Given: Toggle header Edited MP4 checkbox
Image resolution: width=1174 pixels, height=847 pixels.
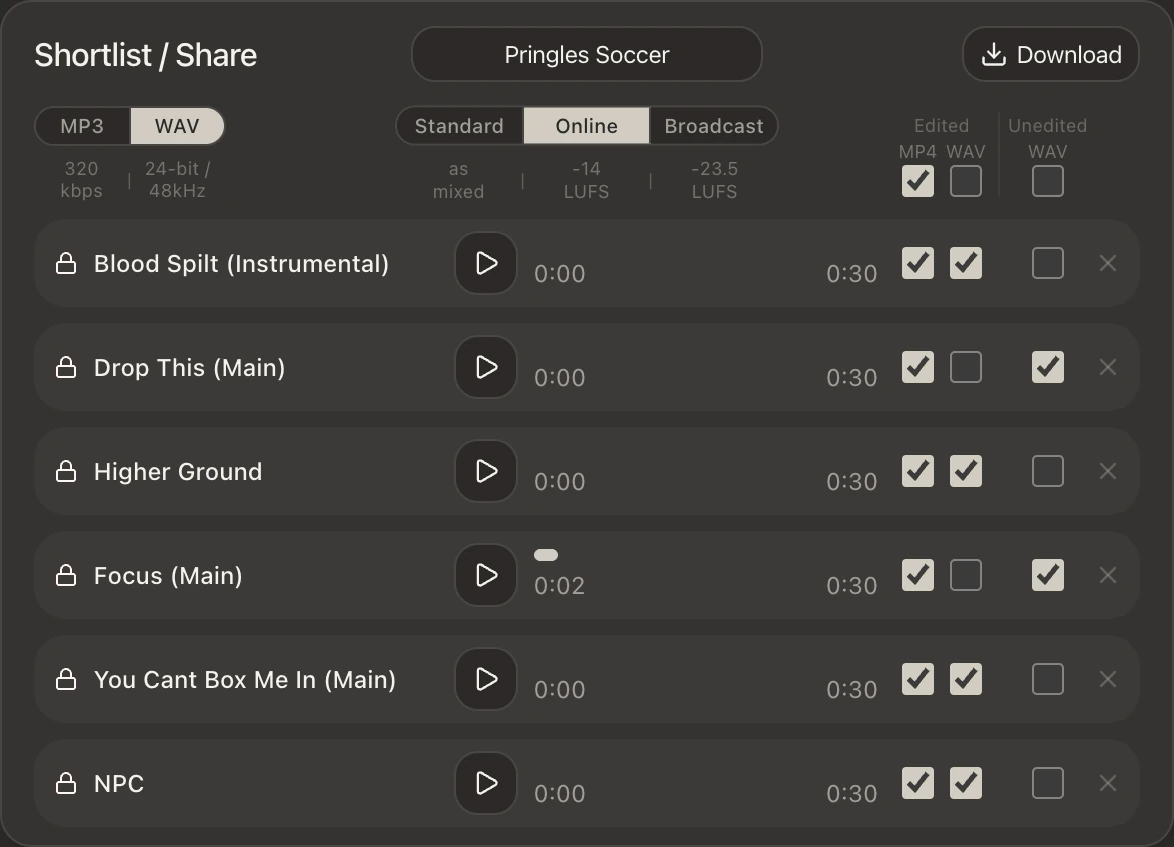Looking at the screenshot, I should (918, 181).
